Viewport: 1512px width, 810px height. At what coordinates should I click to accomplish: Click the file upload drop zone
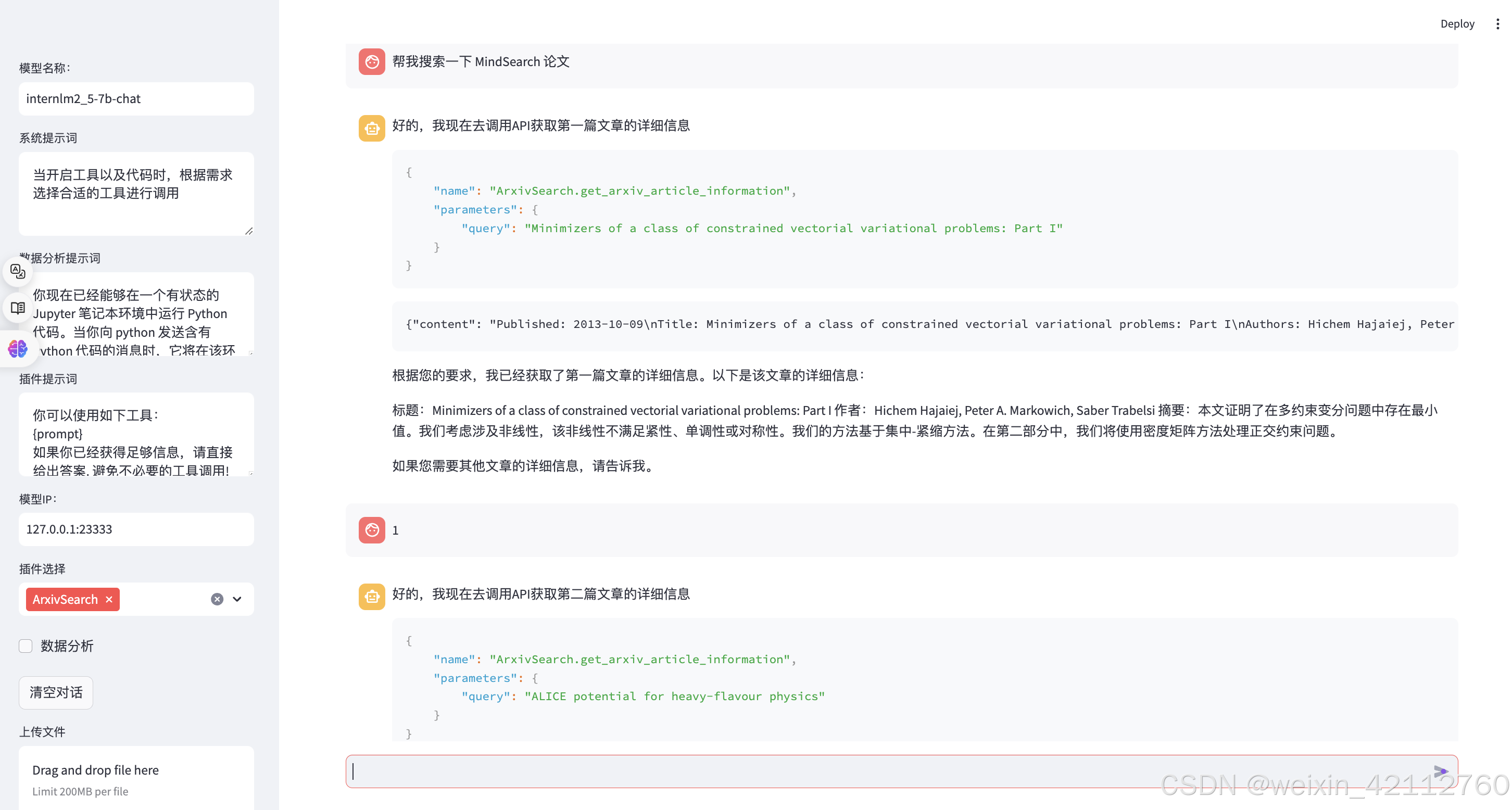coord(136,779)
